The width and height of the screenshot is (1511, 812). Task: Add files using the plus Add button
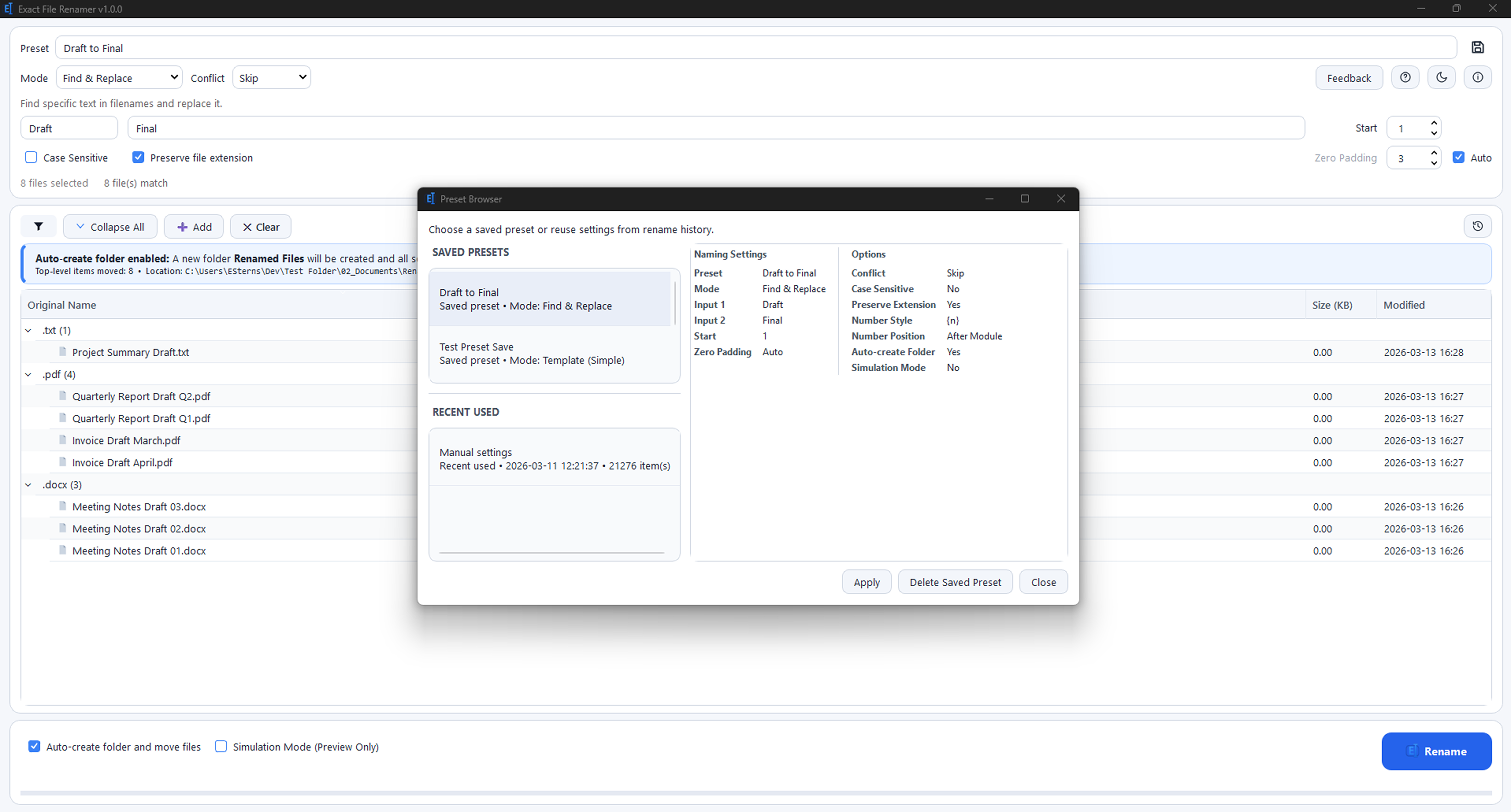[194, 226]
